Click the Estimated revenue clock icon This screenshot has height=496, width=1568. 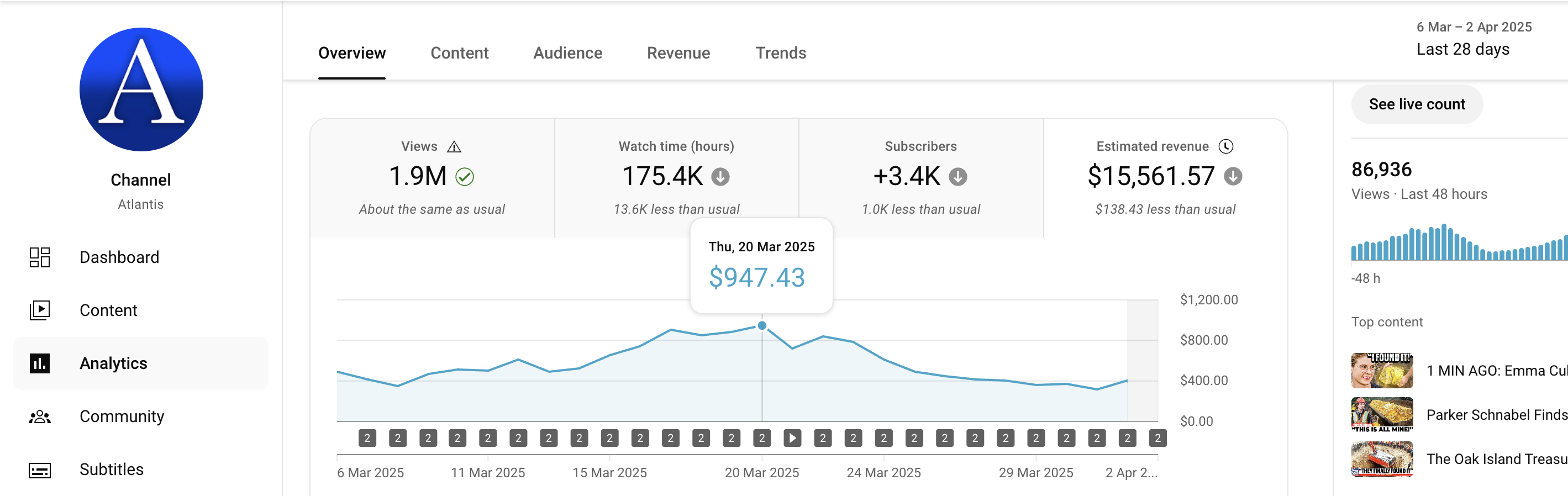pyautogui.click(x=1225, y=147)
